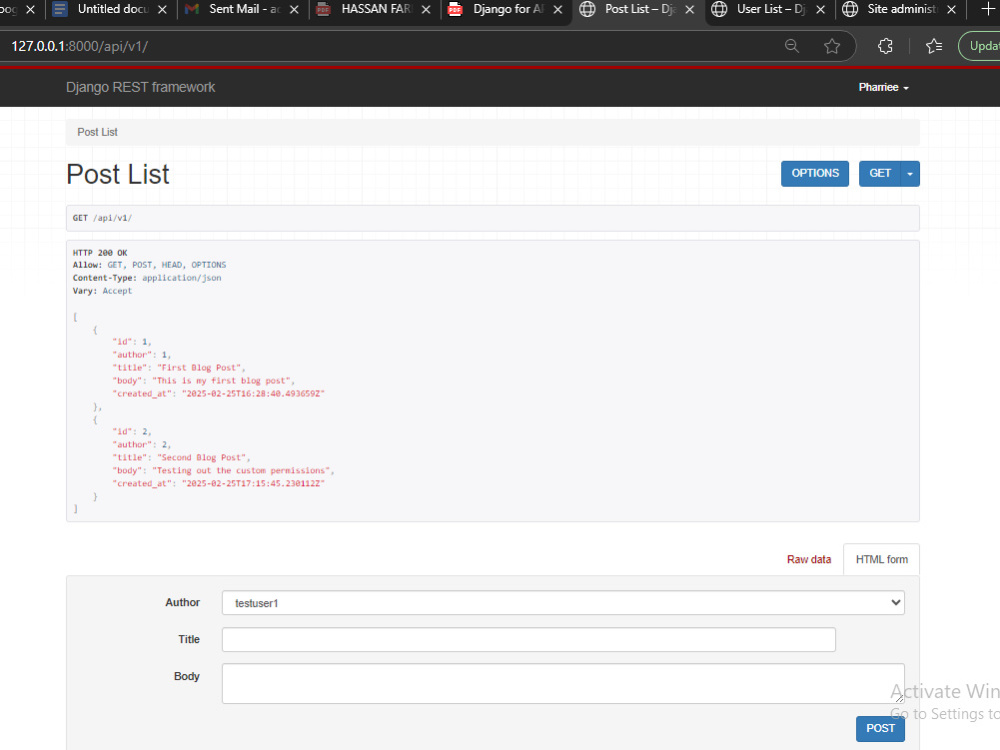Click the "First Blog Post" title text
1000x750 pixels.
point(199,368)
